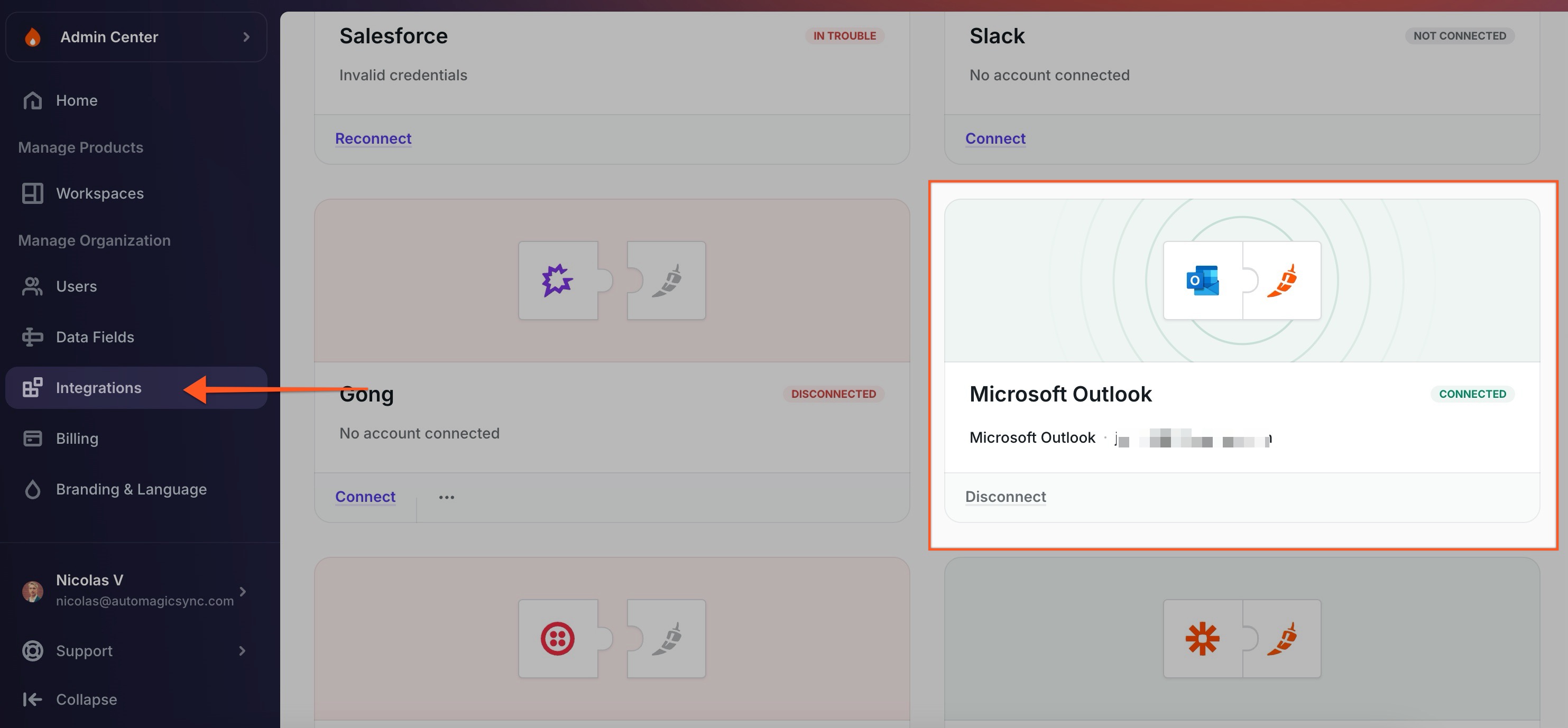Expand the Nicolas V account menu
The height and width of the screenshot is (728, 1568).
pos(243,591)
